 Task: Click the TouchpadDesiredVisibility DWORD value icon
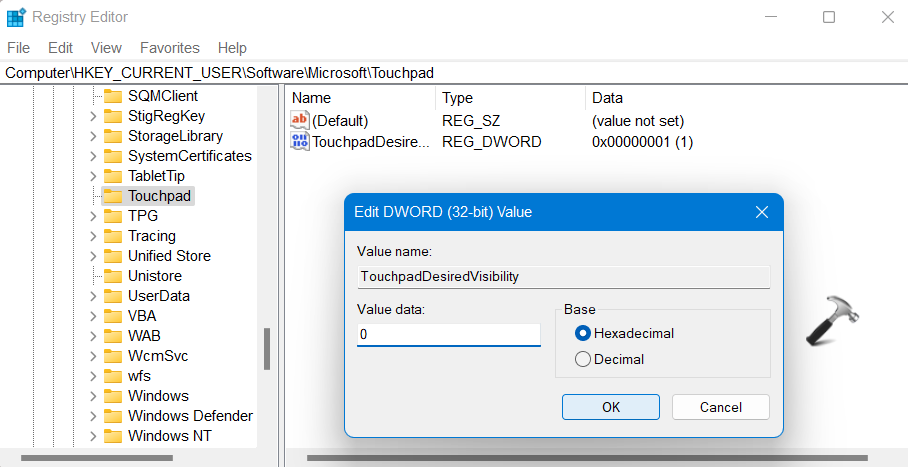(300, 142)
